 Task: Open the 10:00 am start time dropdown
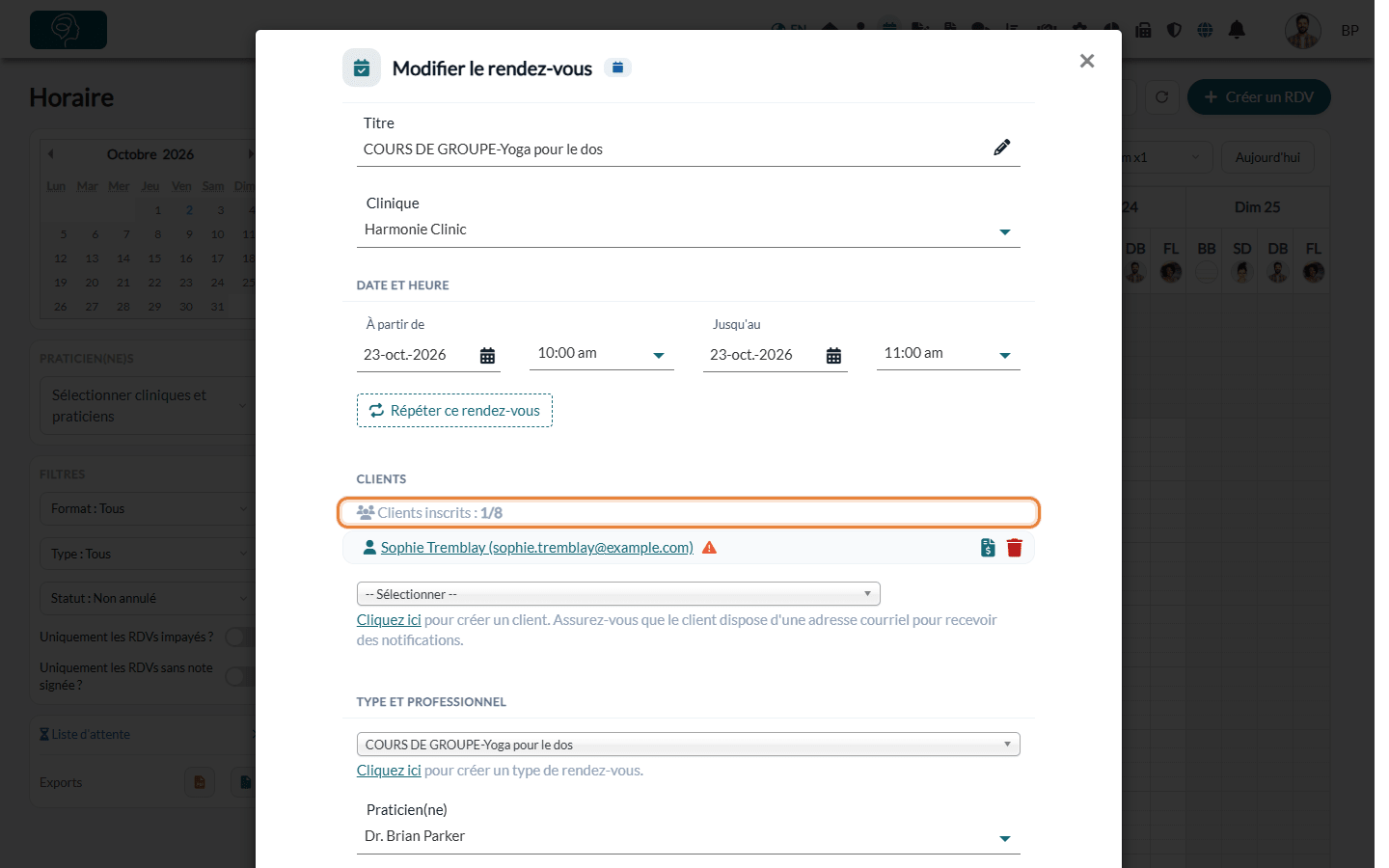(x=602, y=354)
